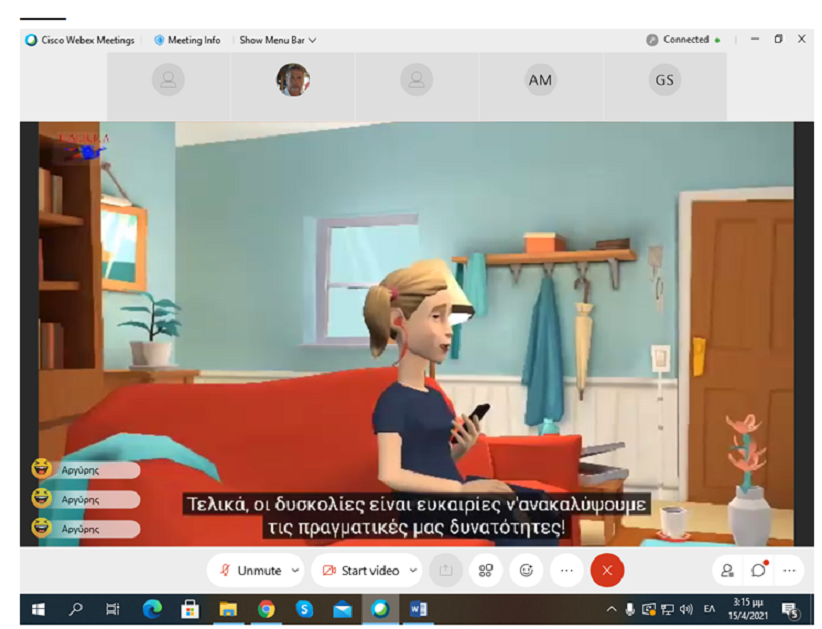Open Meeting Info
Screen dimensions: 822x629
(x=188, y=40)
